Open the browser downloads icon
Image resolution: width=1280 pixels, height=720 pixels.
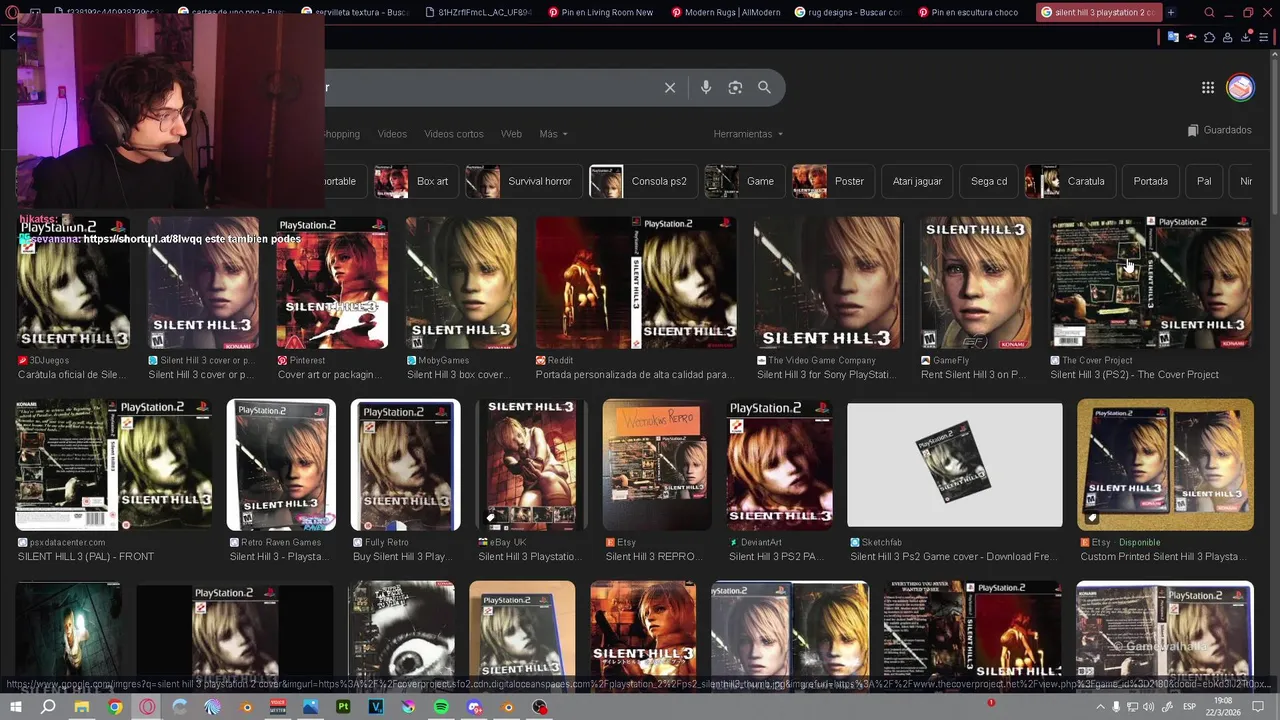(x=1246, y=37)
